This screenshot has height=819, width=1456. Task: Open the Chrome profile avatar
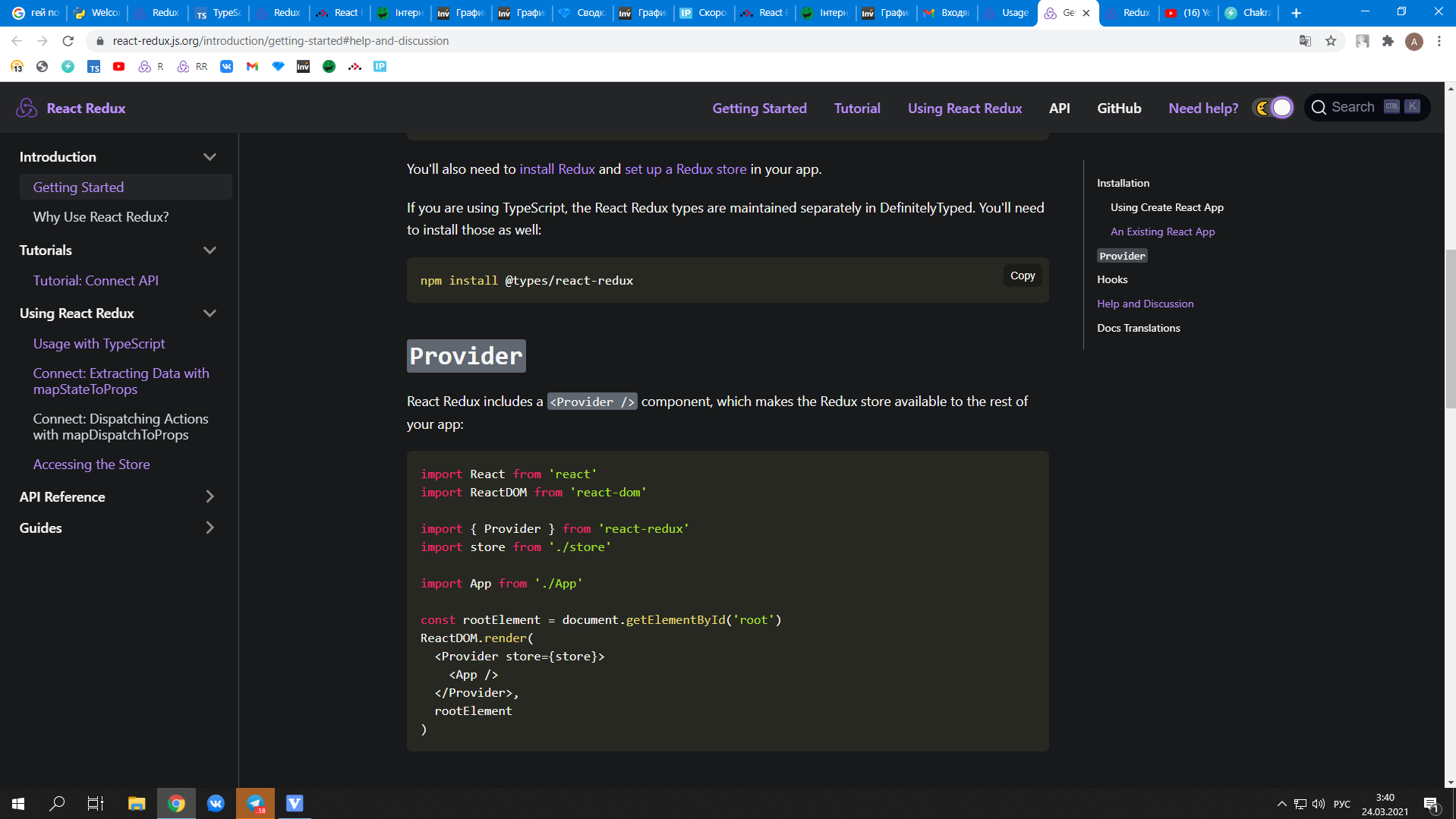coord(1413,42)
